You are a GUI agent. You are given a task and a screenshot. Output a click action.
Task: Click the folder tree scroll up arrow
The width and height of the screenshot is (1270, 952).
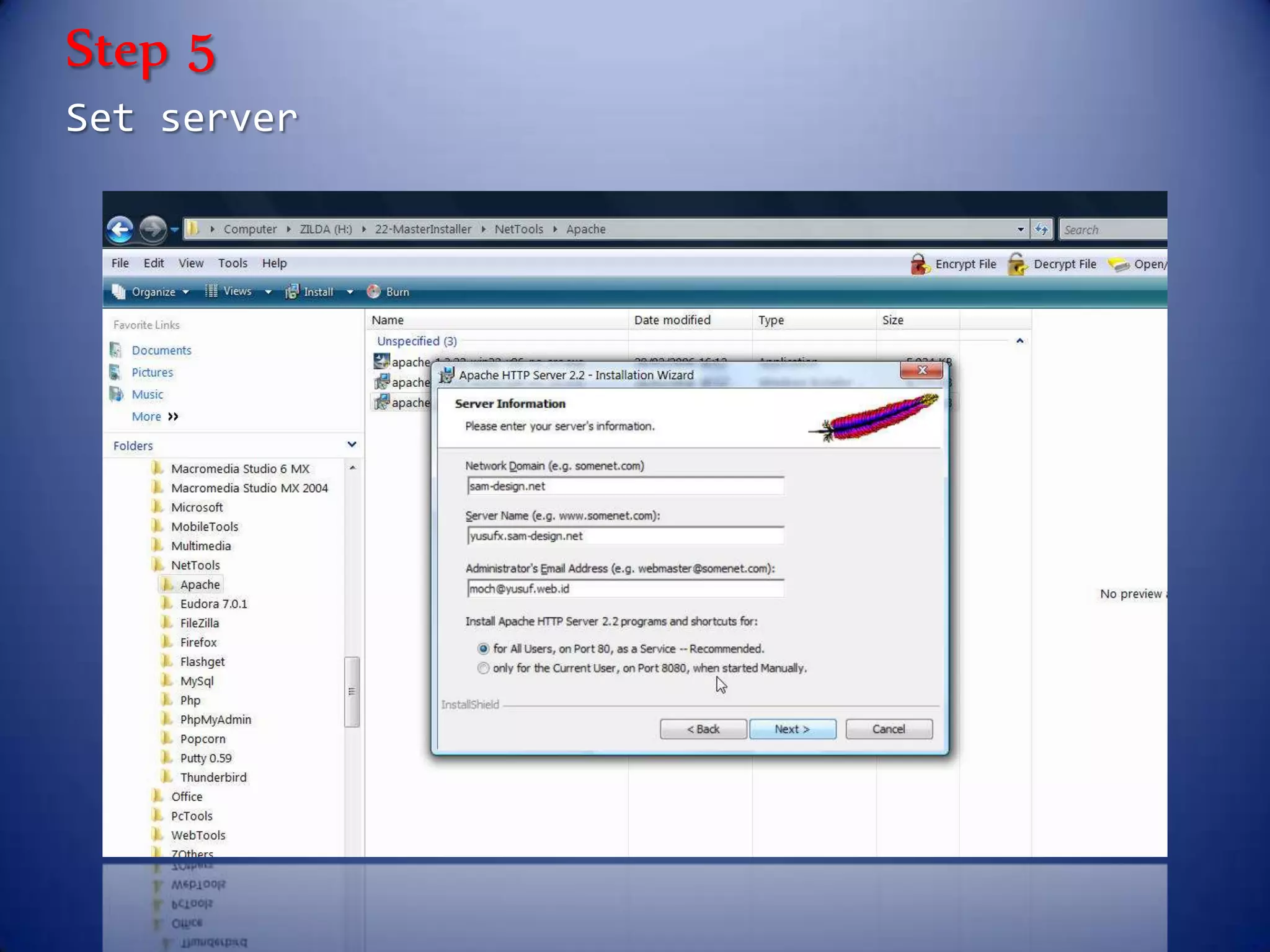coord(352,468)
